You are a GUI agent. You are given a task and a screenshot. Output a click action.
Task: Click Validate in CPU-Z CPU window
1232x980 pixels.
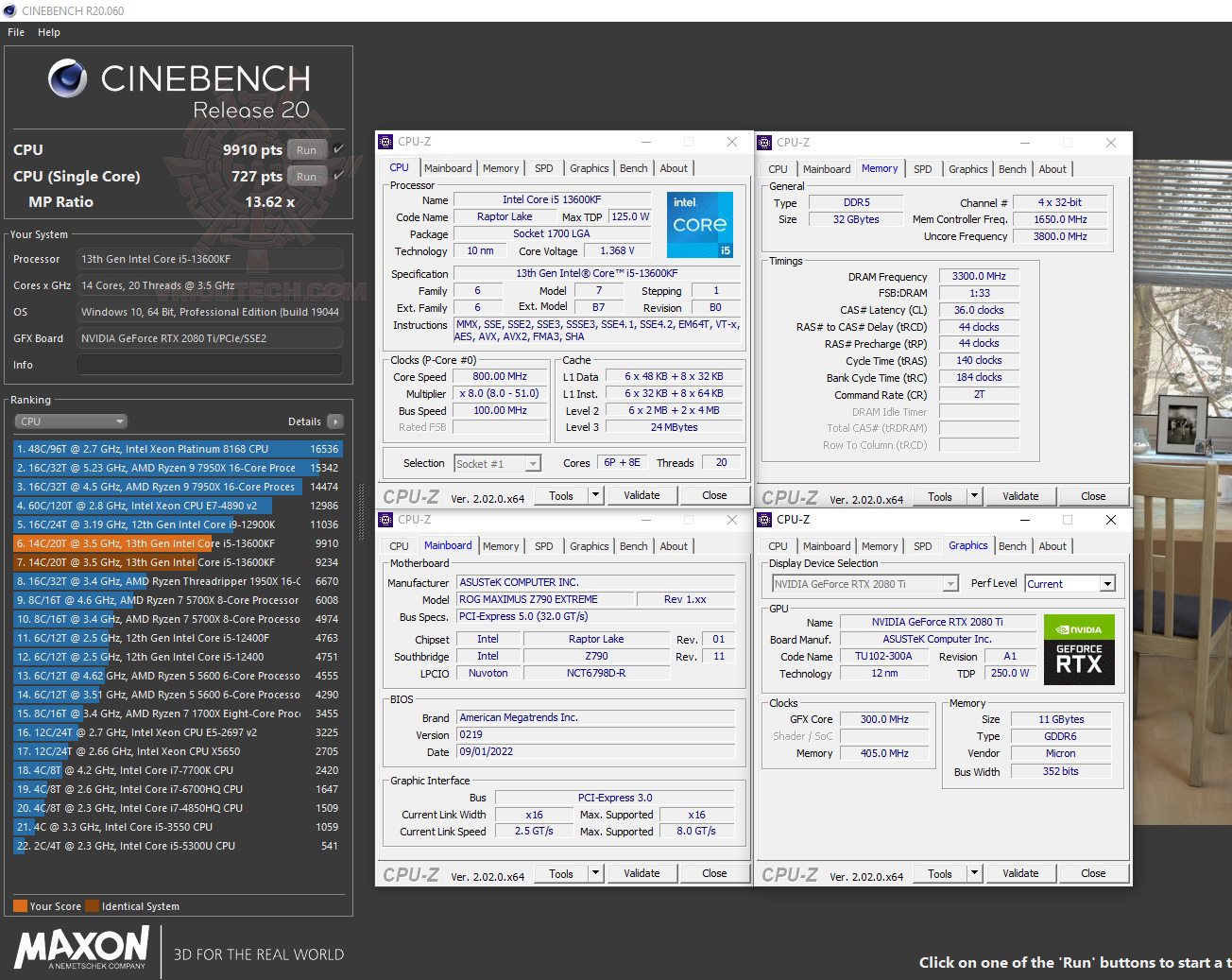coord(642,495)
